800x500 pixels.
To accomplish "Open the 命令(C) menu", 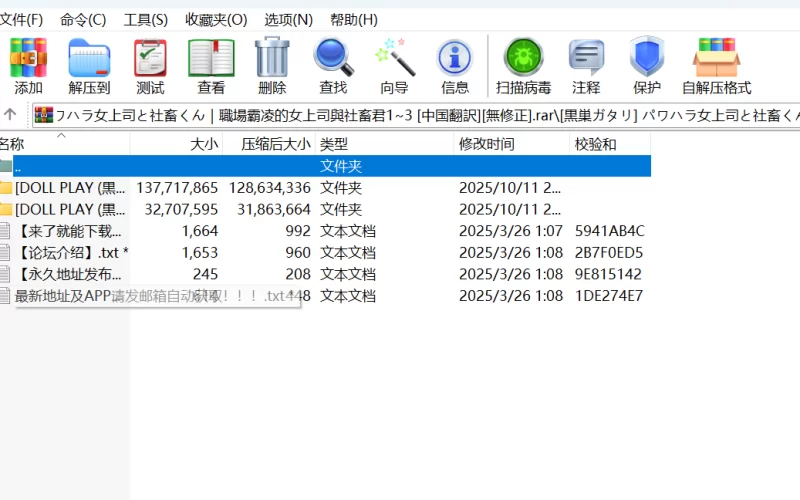I will click(x=83, y=20).
